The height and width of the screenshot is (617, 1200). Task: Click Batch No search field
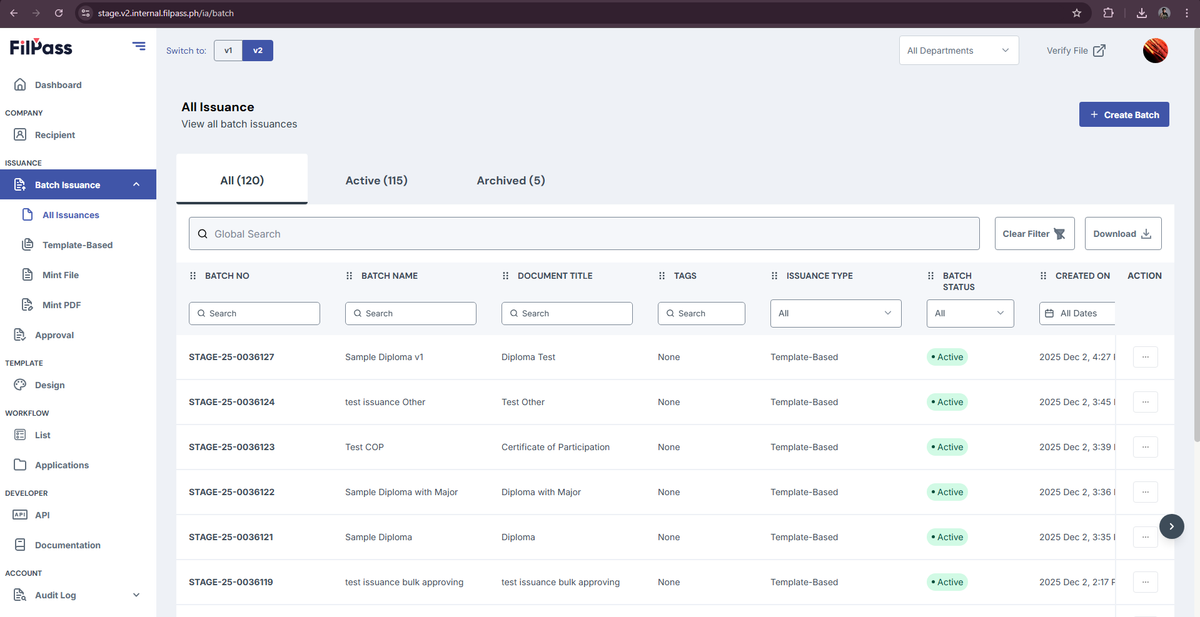(254, 313)
